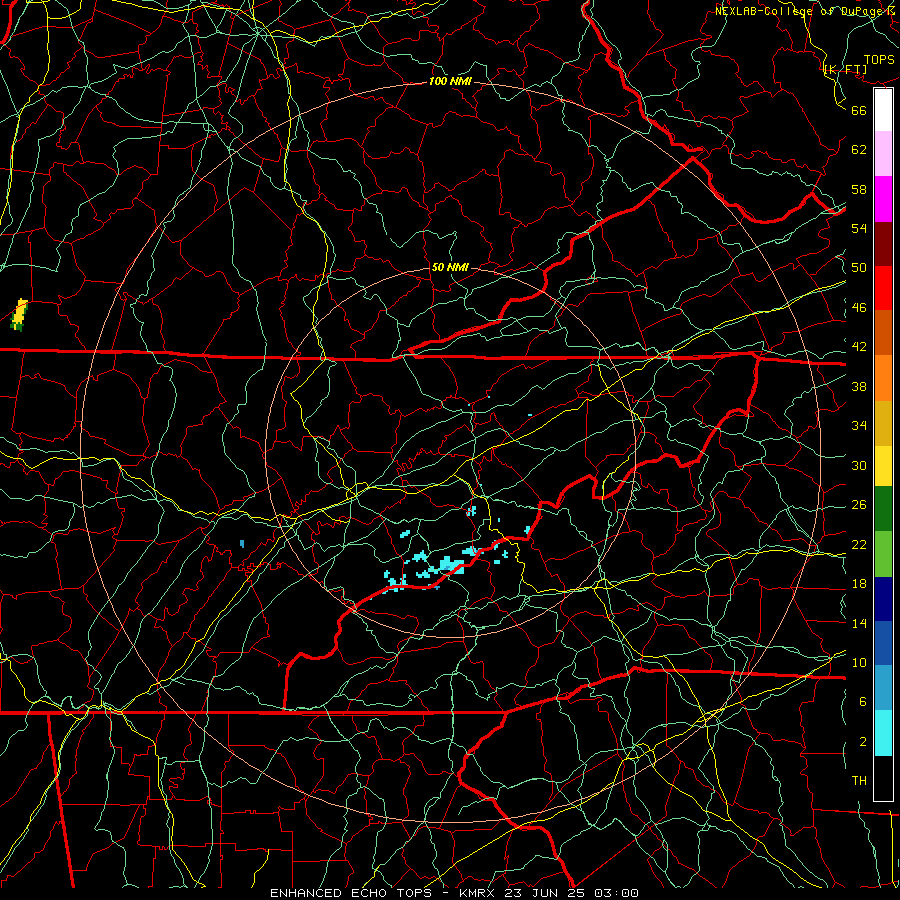
Task: Click the legend value "42"
Action: coord(859,347)
